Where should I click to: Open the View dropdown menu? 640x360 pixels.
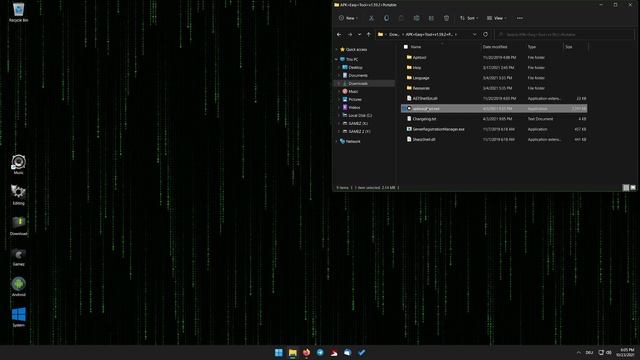coord(496,18)
